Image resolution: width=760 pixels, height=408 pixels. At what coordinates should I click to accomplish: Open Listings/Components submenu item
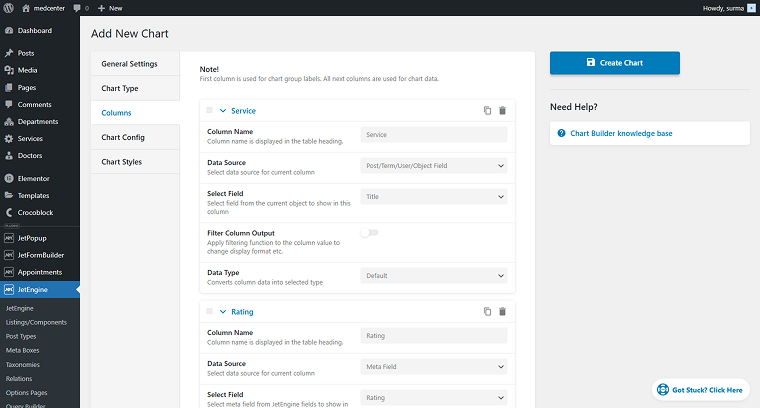tap(36, 322)
